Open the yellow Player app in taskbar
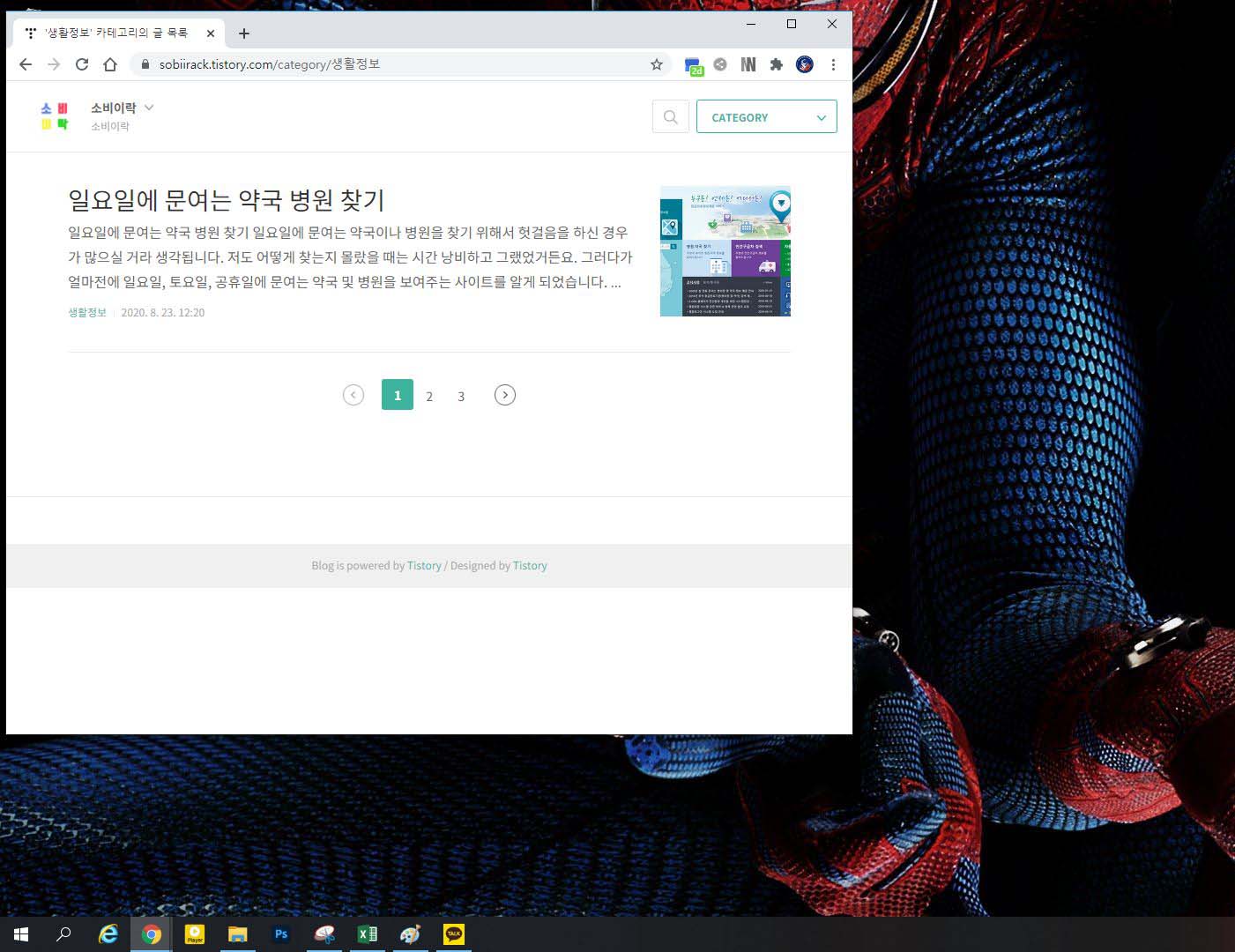Image resolution: width=1235 pixels, height=952 pixels. (195, 934)
